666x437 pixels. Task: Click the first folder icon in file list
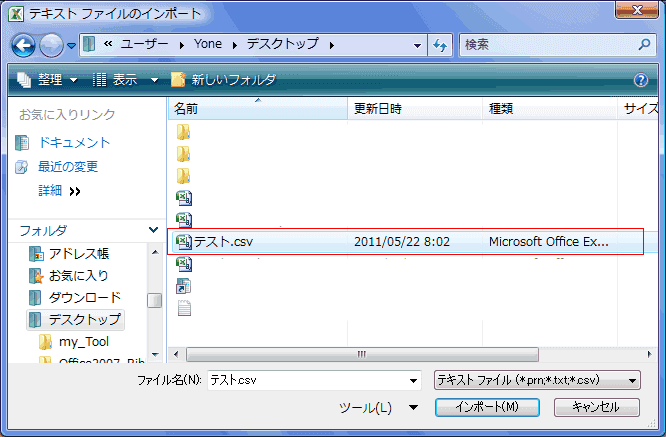pyautogui.click(x=183, y=132)
